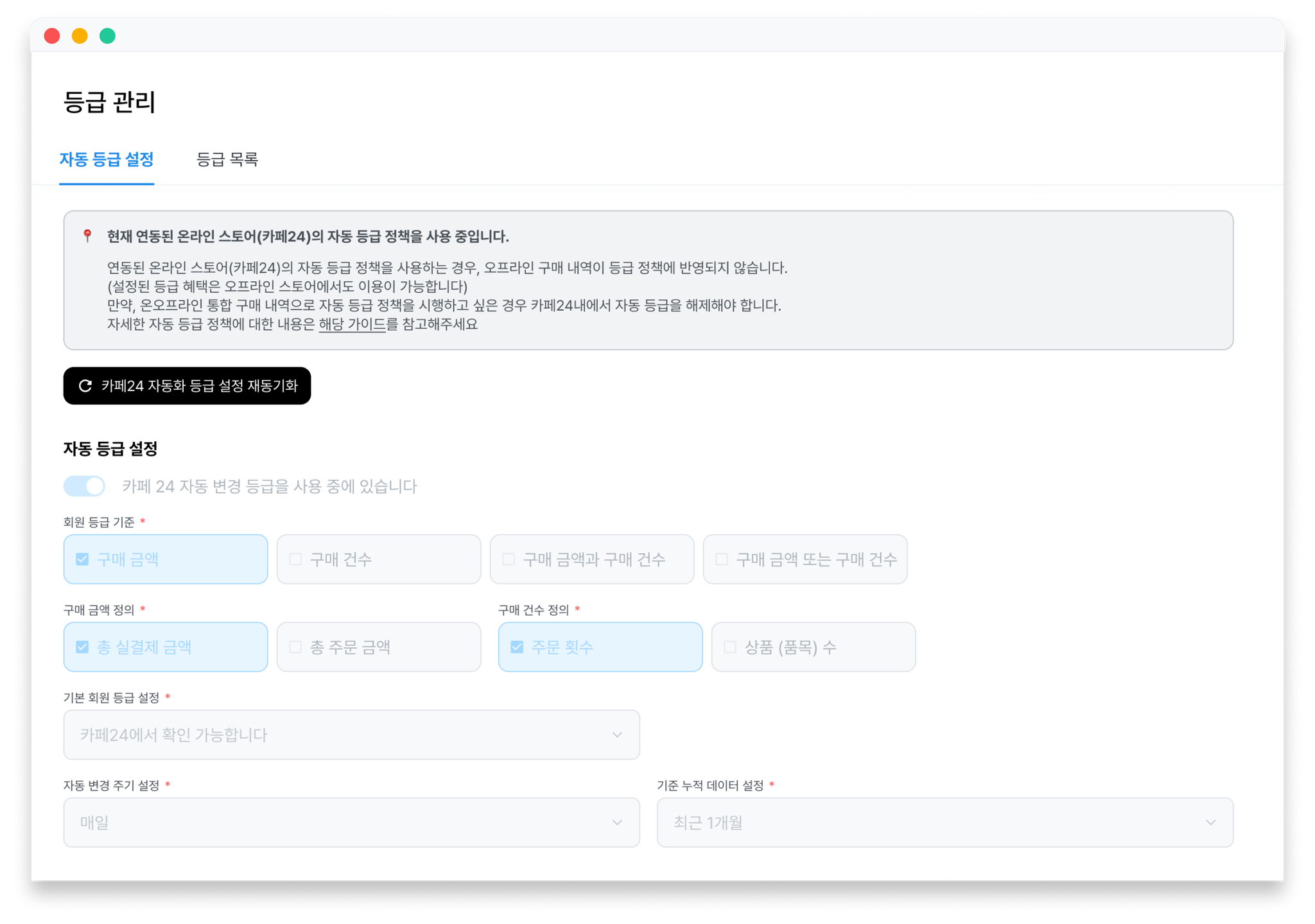Click the 기준 누적 데이터 설정 label
The image size is (1315, 924).
(711, 785)
